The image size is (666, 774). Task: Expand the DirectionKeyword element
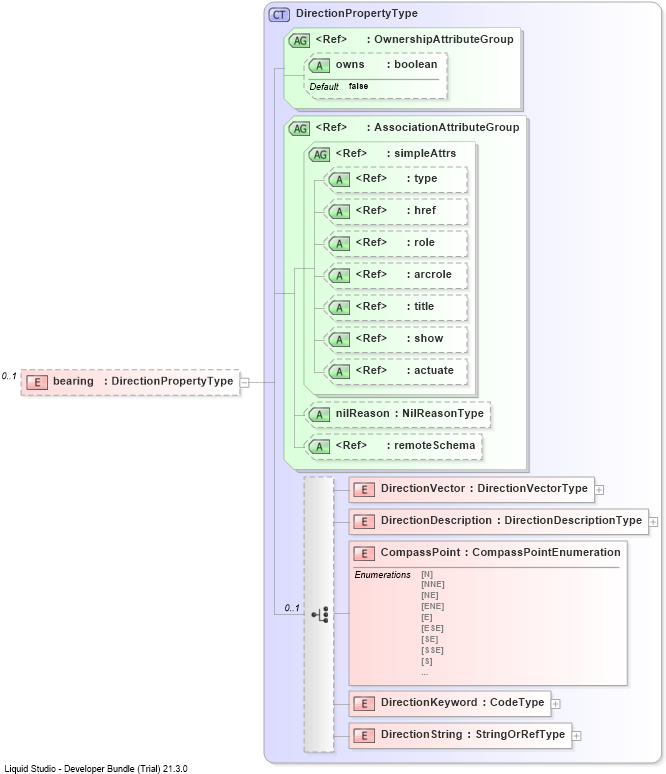[x=555, y=704]
